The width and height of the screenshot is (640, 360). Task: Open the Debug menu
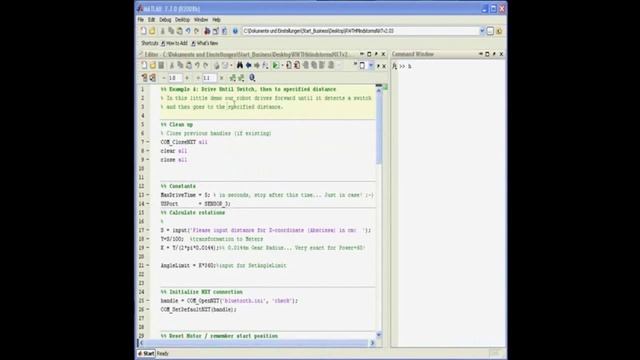click(x=165, y=20)
